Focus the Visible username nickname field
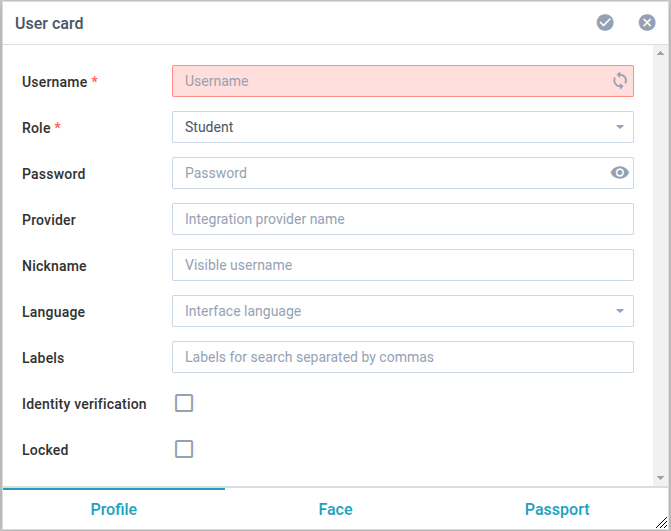Viewport: 671px width, 531px height. pos(402,265)
